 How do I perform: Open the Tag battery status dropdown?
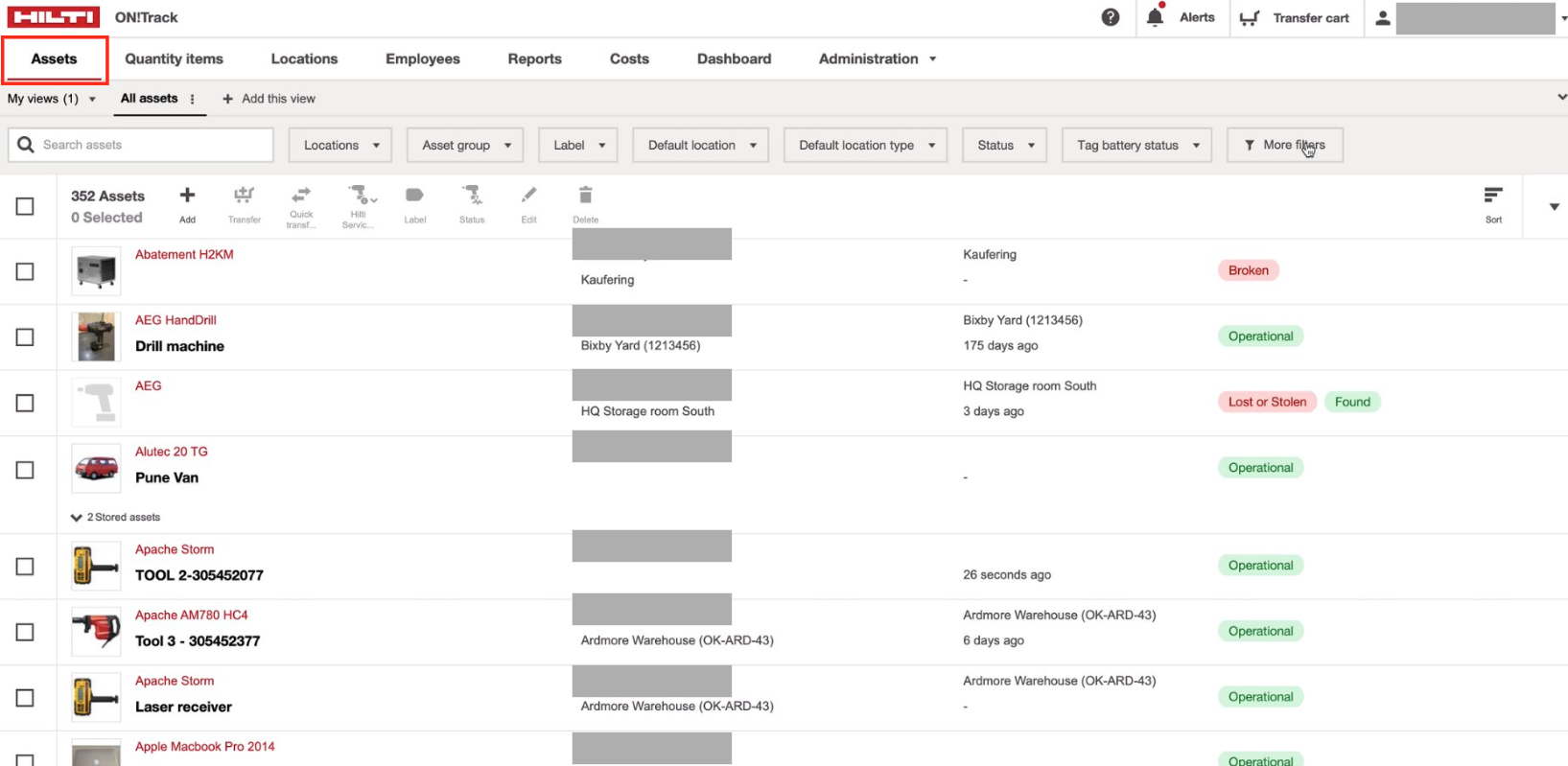1136,145
